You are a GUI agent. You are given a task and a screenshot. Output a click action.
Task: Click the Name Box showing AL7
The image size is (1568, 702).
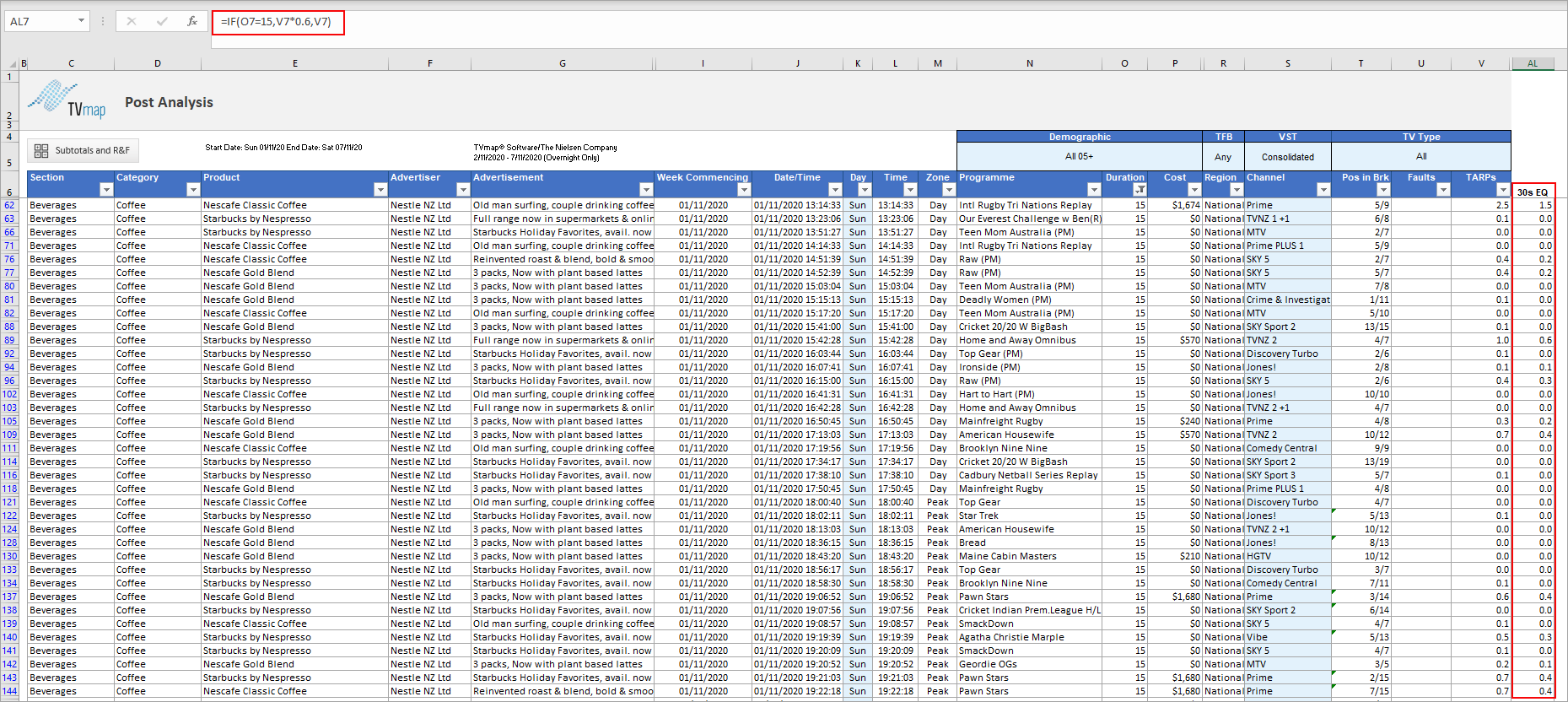click(x=40, y=21)
